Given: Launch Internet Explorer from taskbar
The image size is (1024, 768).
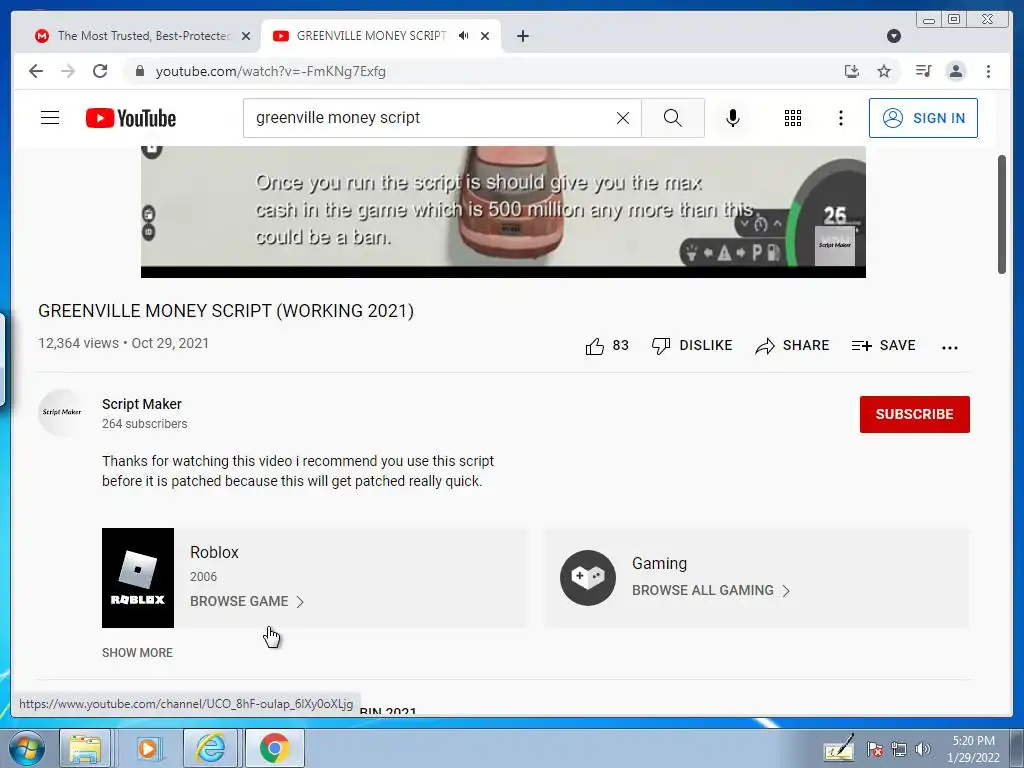Looking at the screenshot, I should (x=210, y=748).
